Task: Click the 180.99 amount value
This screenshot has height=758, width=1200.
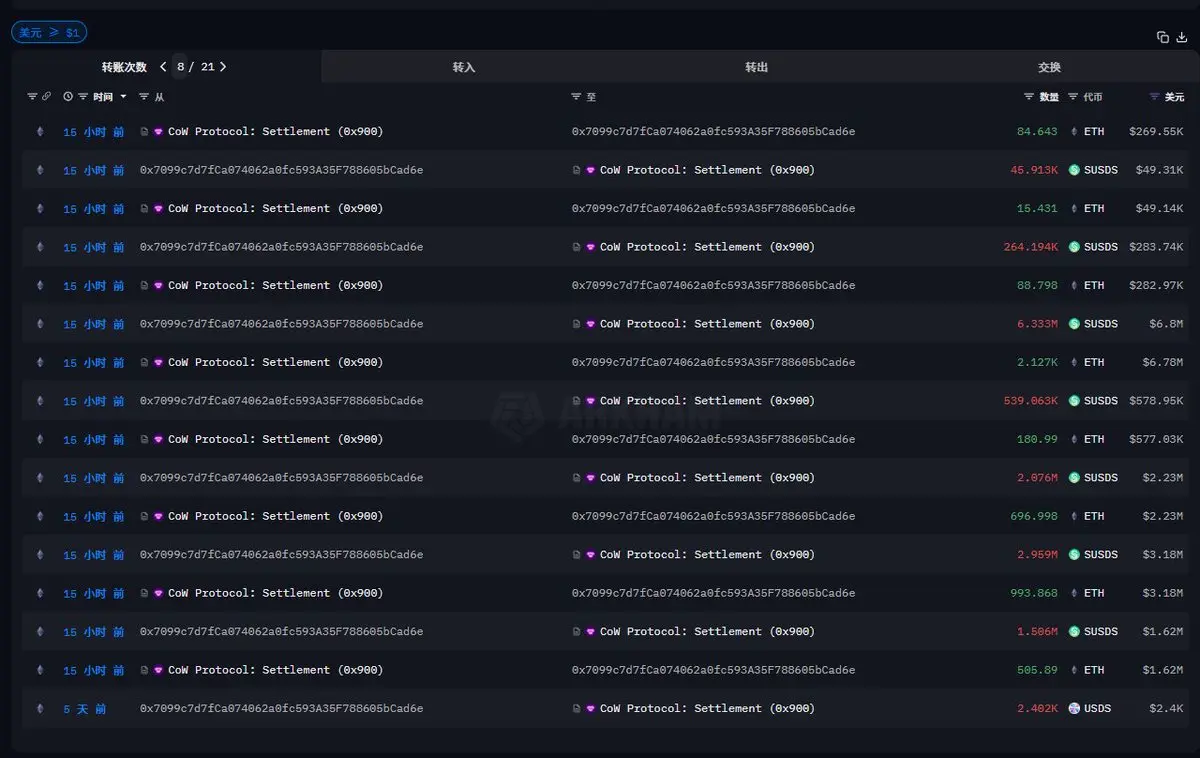Action: [1037, 440]
